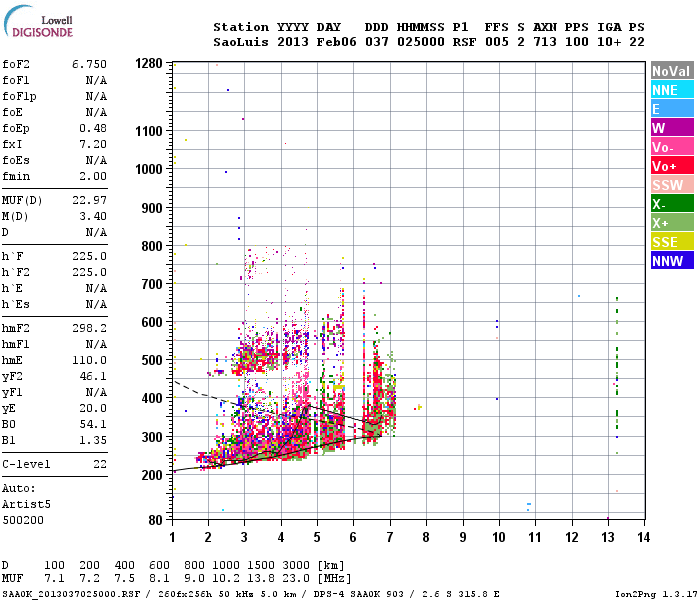
Task: Click the fmin value 2.00
Action: pyautogui.click(x=93, y=176)
